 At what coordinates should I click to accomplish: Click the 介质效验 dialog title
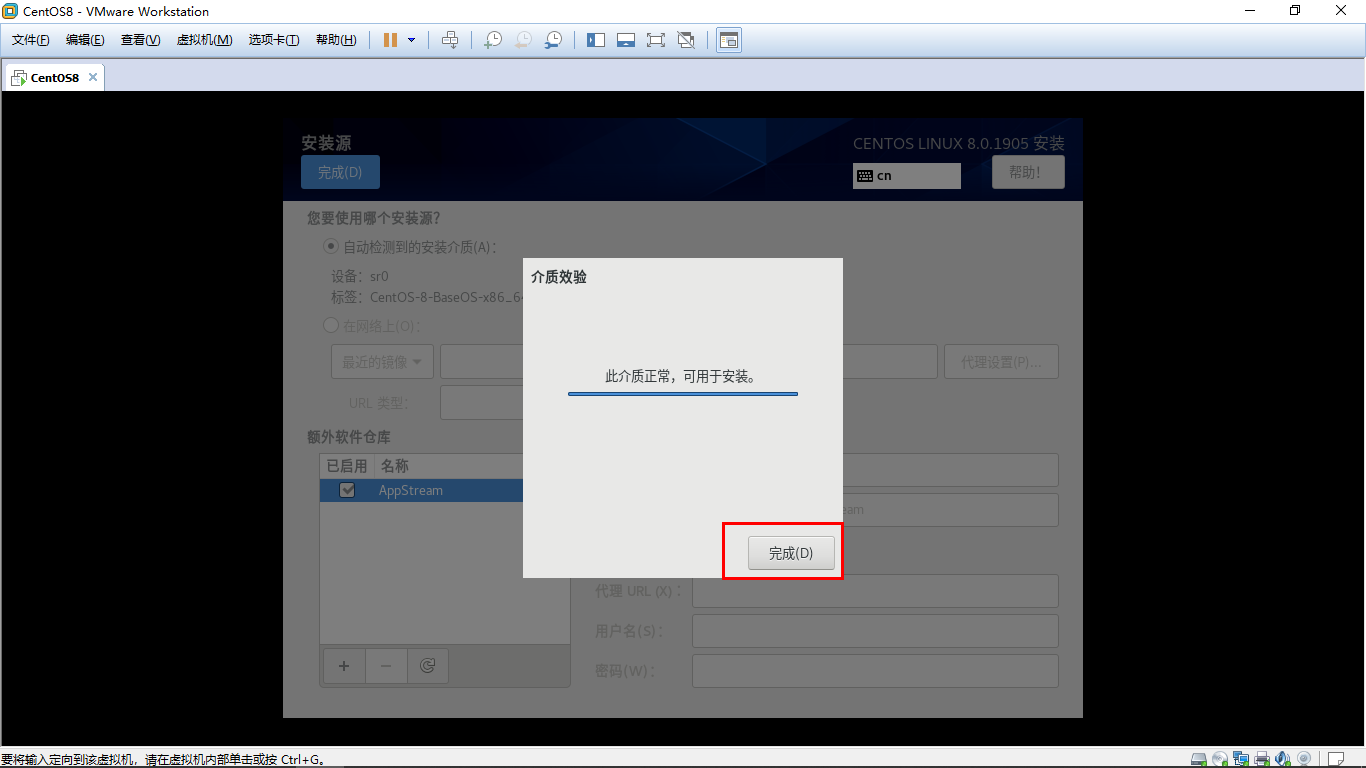(559, 277)
